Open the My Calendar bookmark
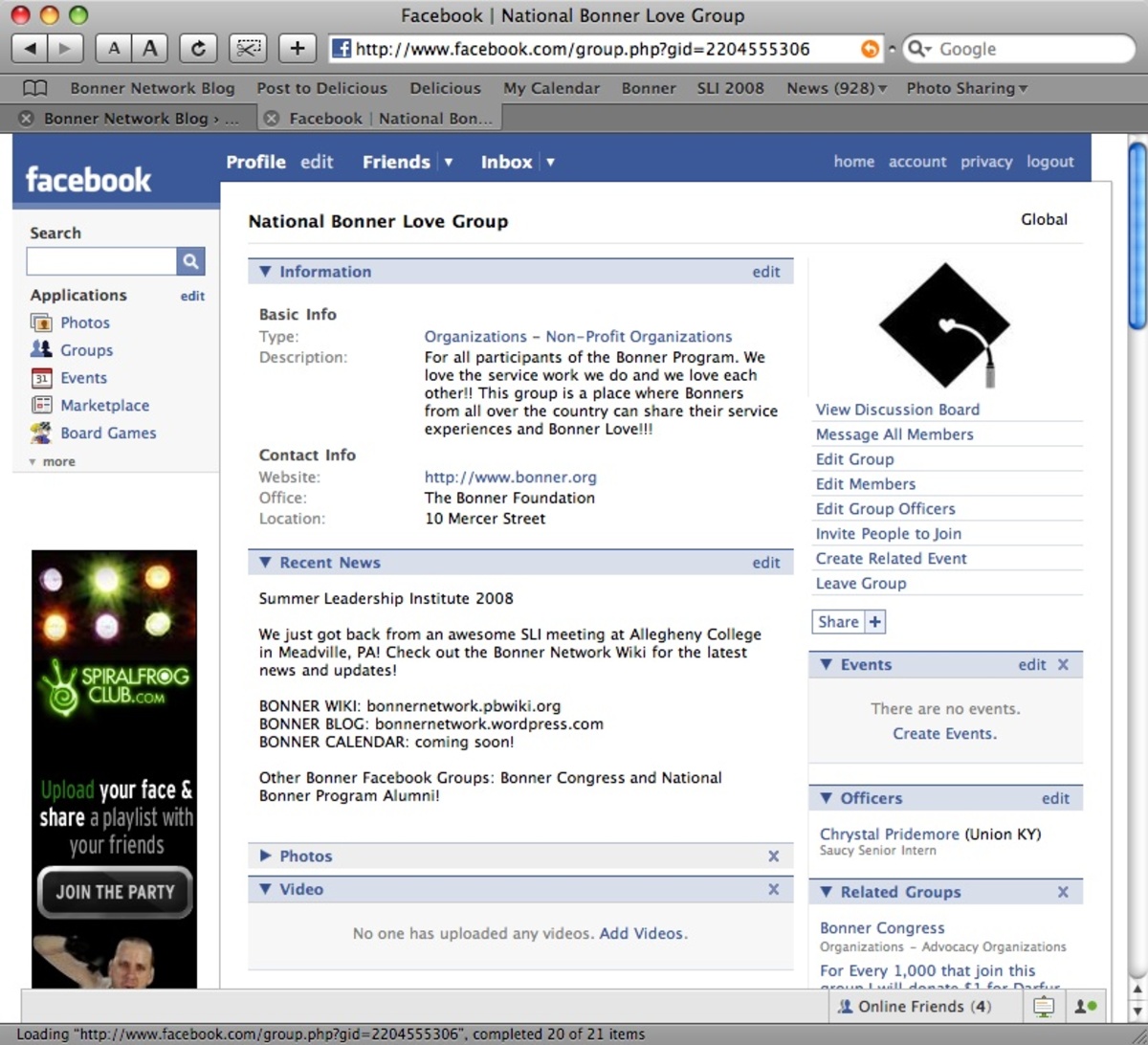 coord(551,88)
